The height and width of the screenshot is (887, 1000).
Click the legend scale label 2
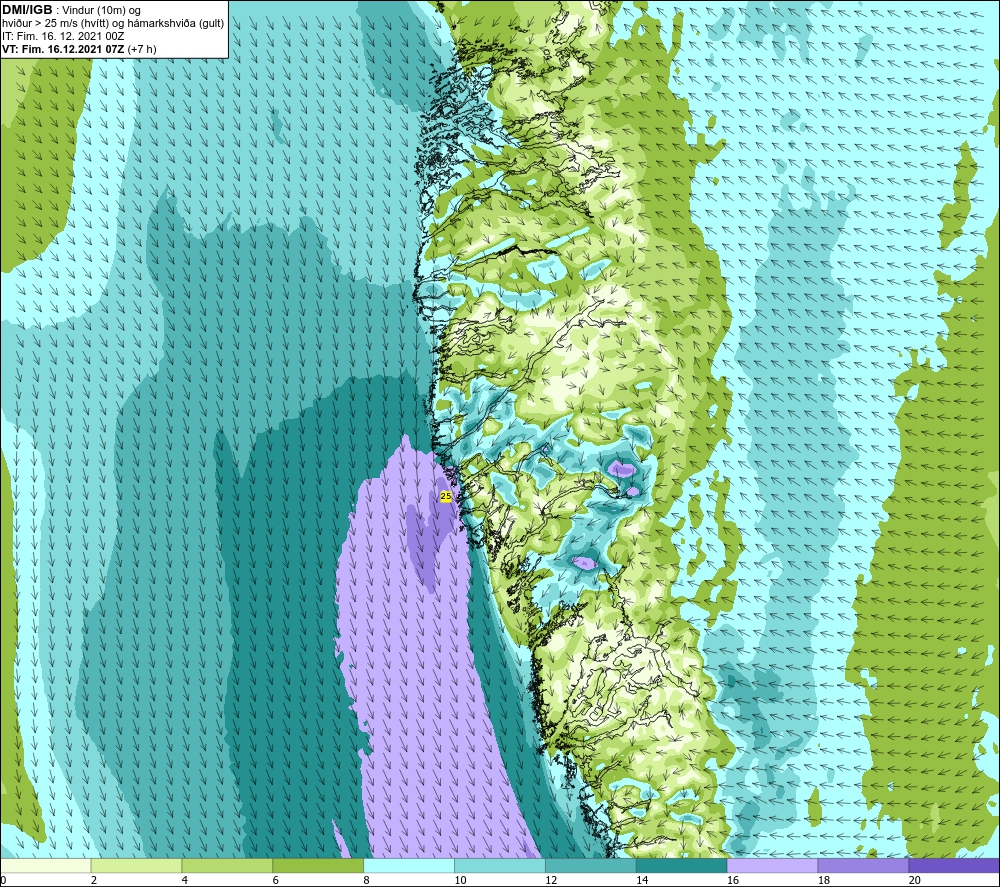[x=94, y=880]
